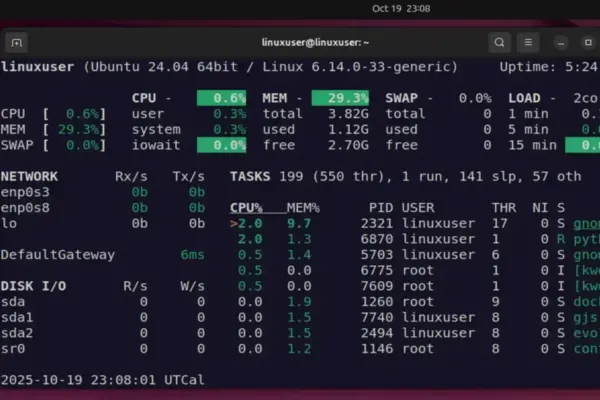Click the 5 min load label
Image resolution: width=600 pixels, height=400 pixels.
(528, 129)
